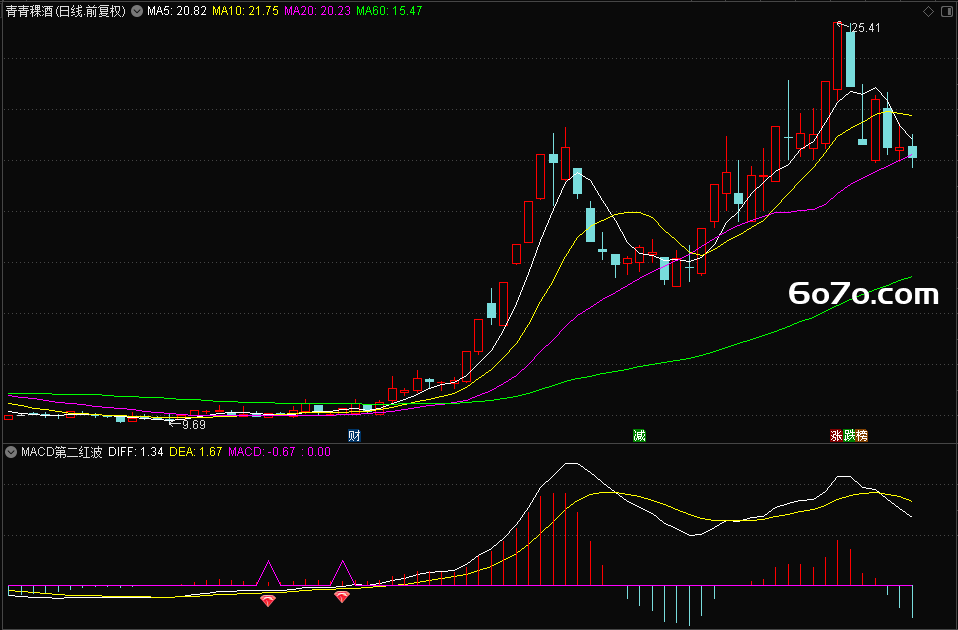Click the green 减 event marker

(639, 436)
